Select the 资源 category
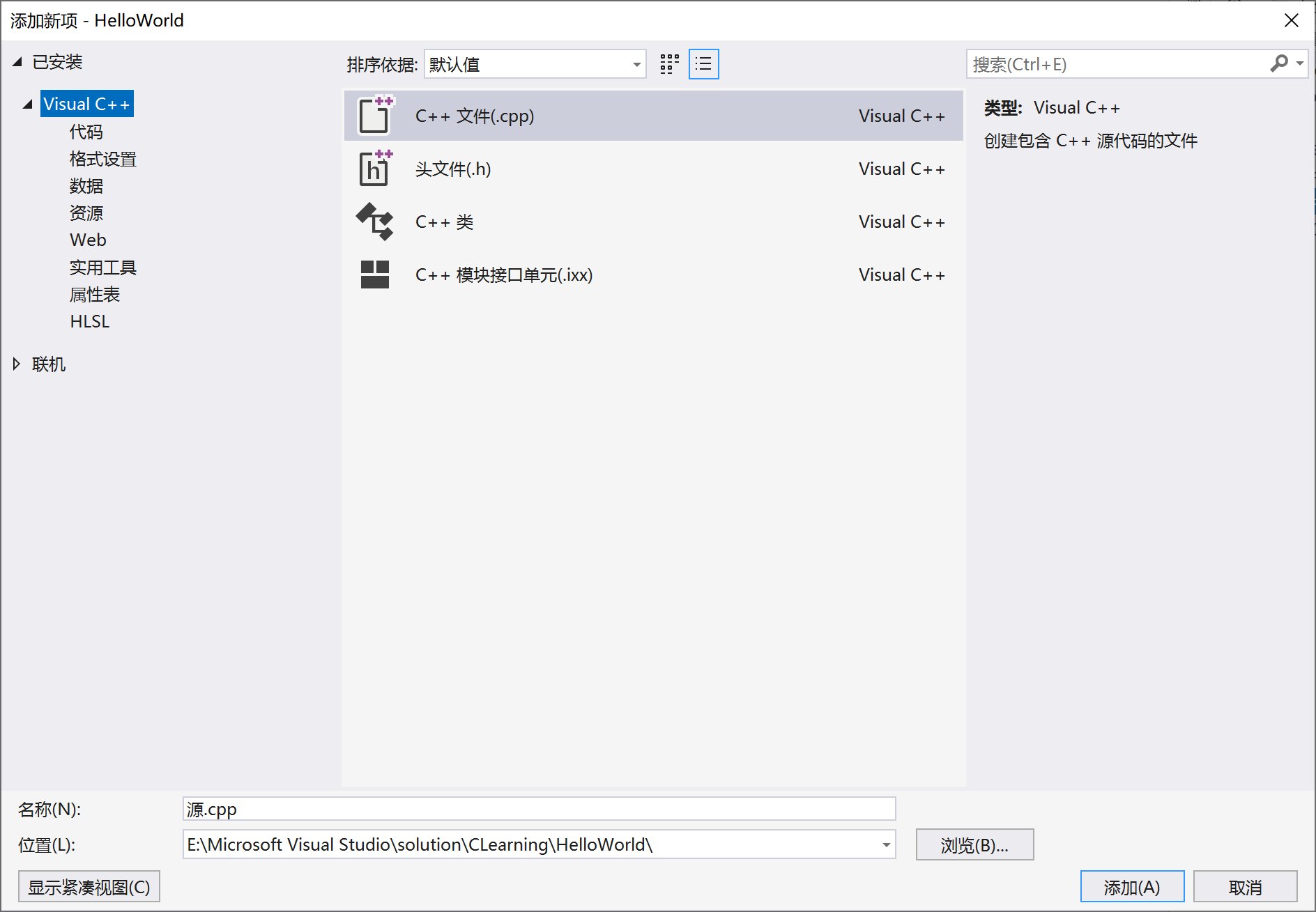1316x912 pixels. coord(86,213)
